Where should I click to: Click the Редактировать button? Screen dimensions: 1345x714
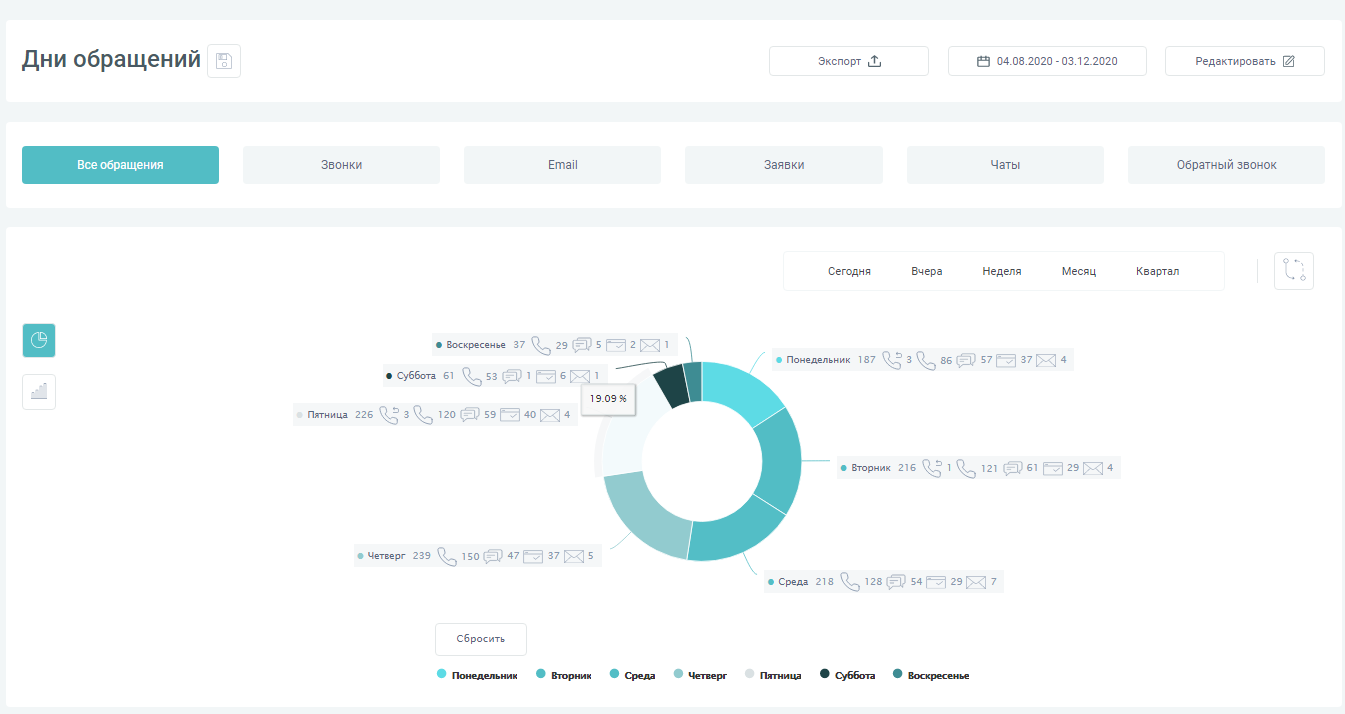click(1245, 61)
